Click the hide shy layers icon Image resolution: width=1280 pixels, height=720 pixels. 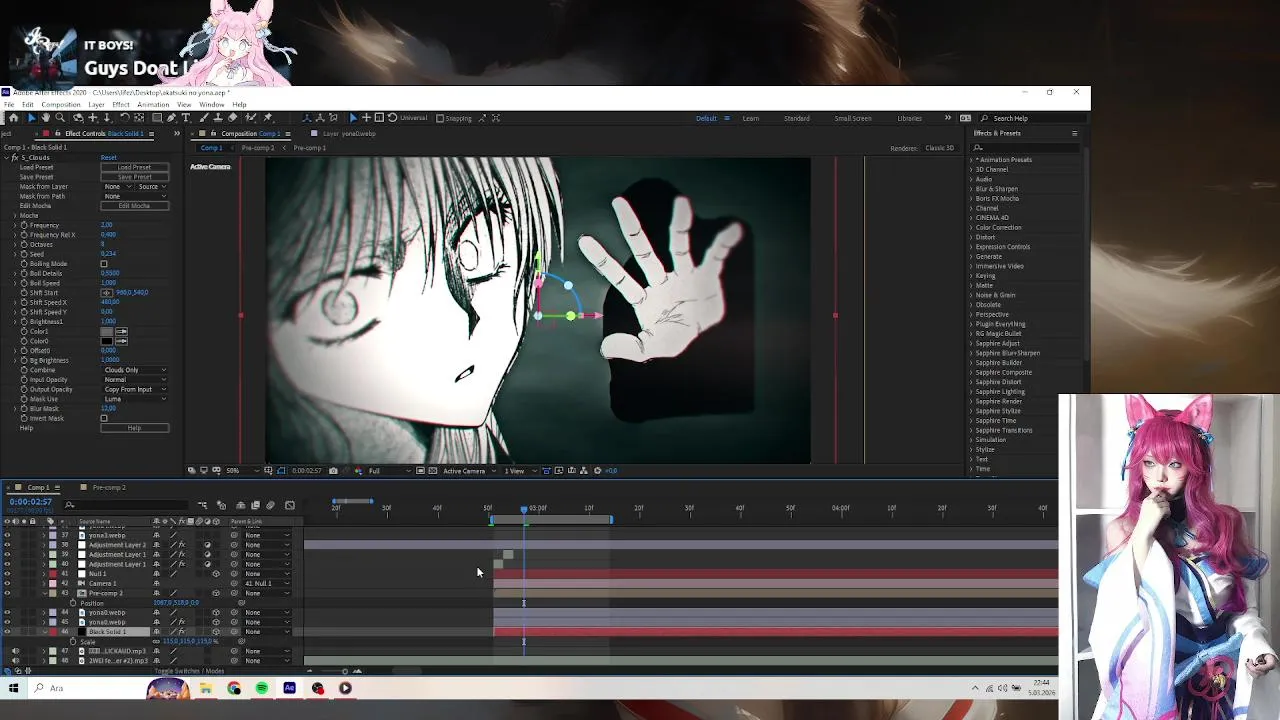pyautogui.click(x=240, y=505)
